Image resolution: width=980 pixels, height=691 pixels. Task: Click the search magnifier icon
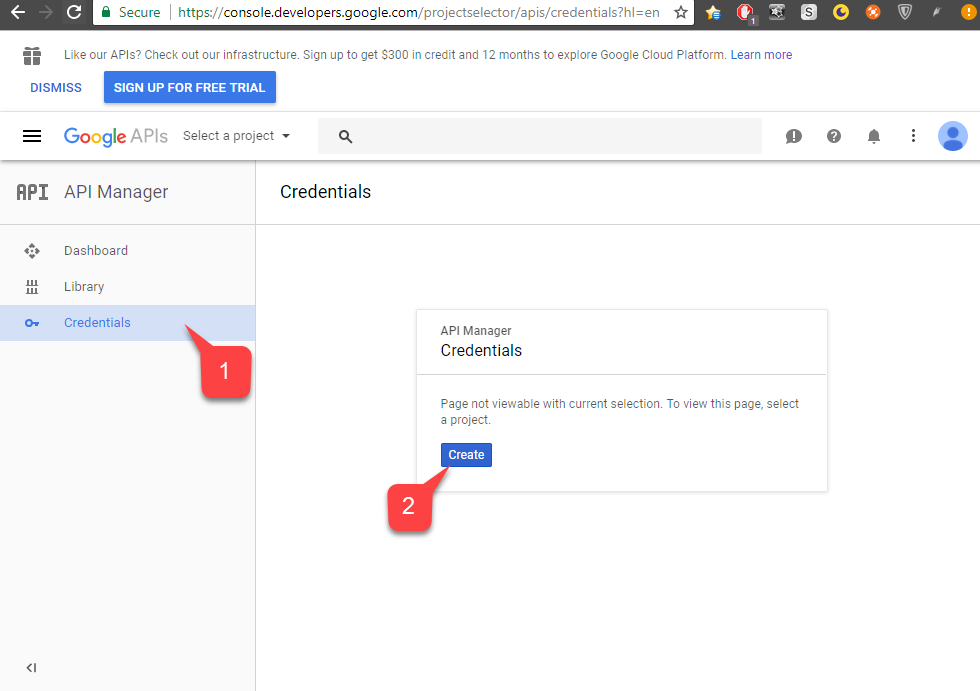(346, 137)
